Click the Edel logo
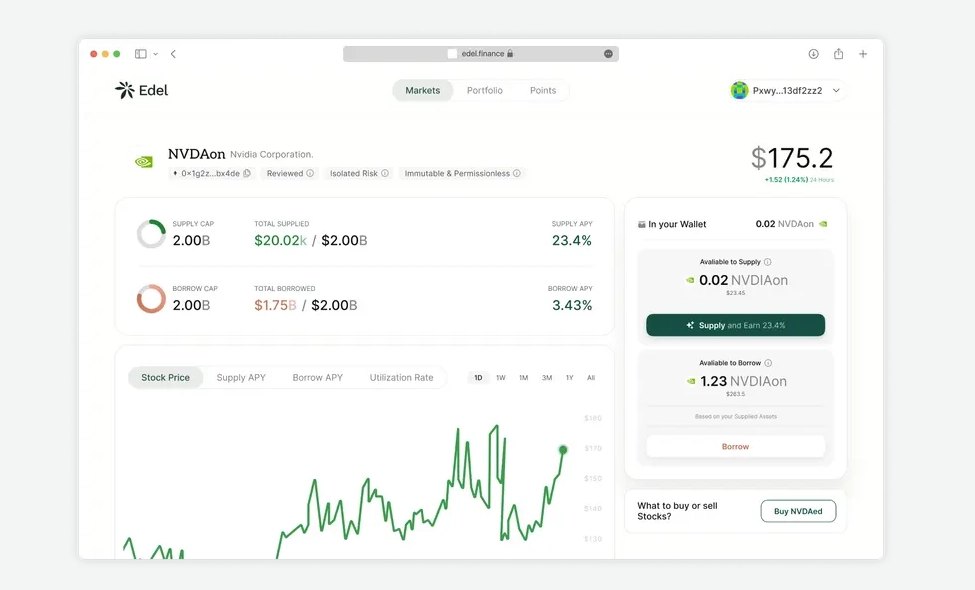The width and height of the screenshot is (975, 590). (143, 89)
